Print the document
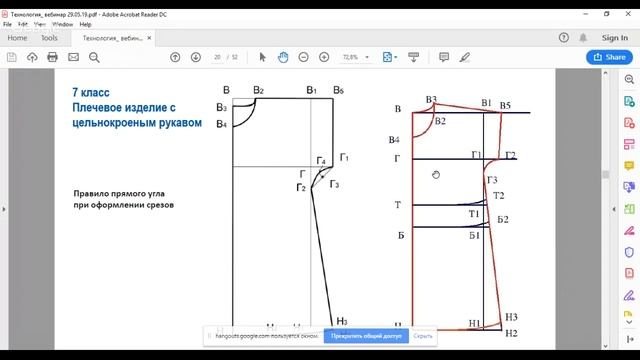 (x=53, y=57)
